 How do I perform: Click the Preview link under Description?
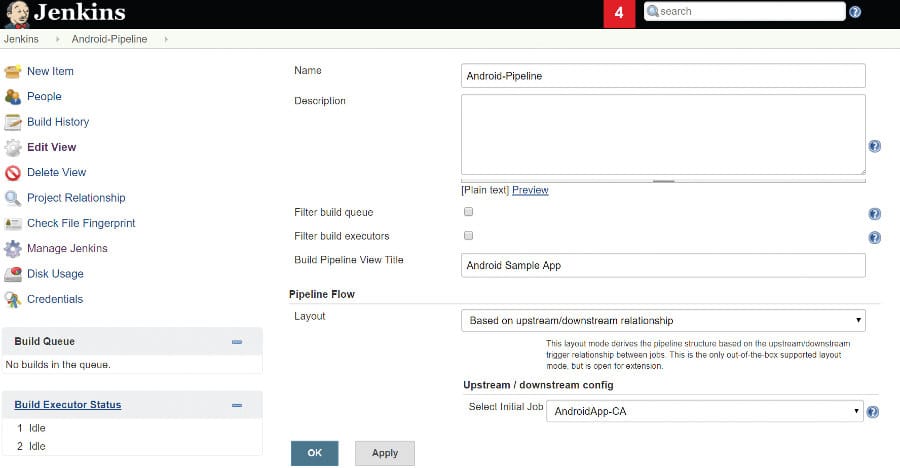tap(530, 190)
